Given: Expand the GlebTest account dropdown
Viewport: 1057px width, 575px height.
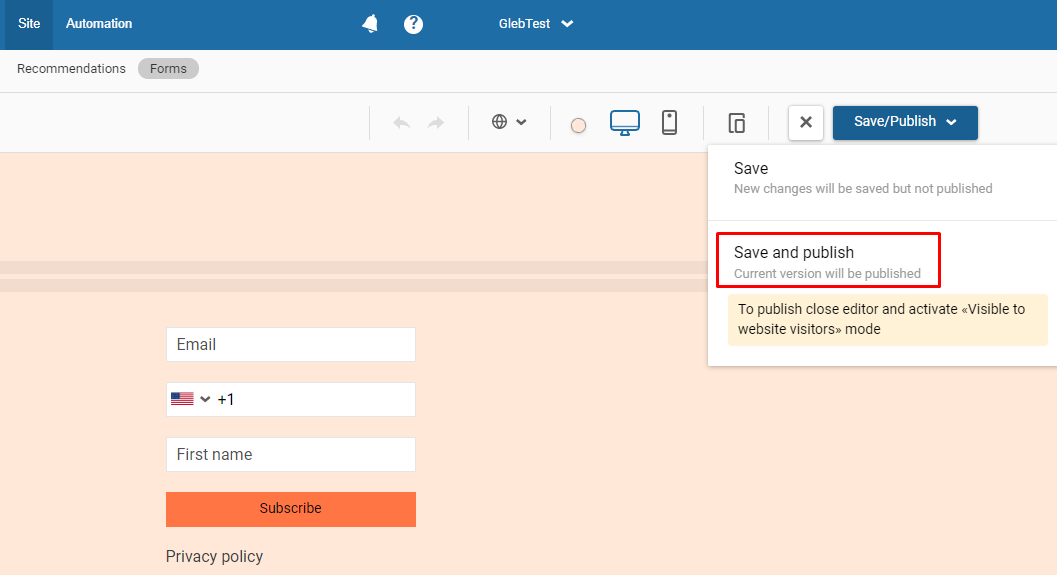Looking at the screenshot, I should coord(536,24).
